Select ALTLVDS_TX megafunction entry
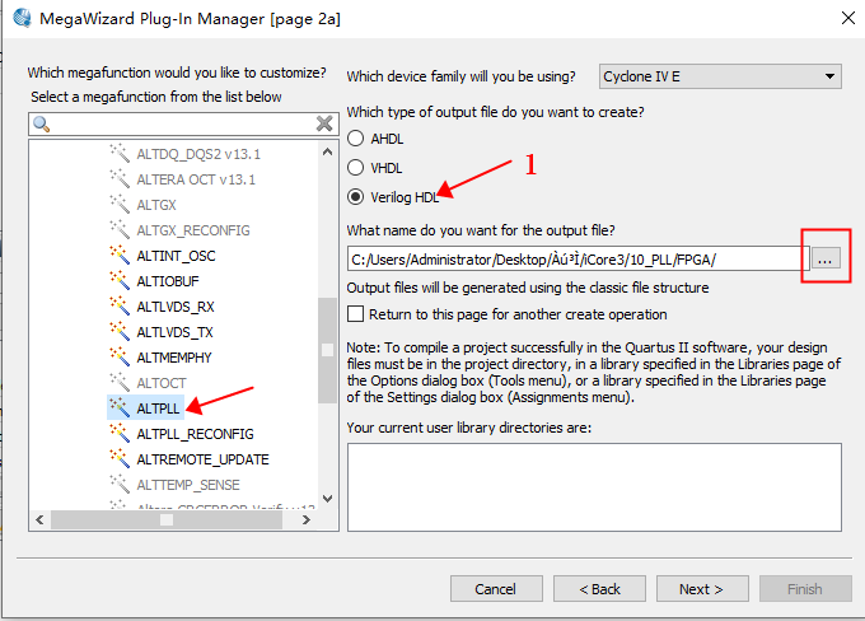Viewport: 865px width, 621px height. click(175, 332)
